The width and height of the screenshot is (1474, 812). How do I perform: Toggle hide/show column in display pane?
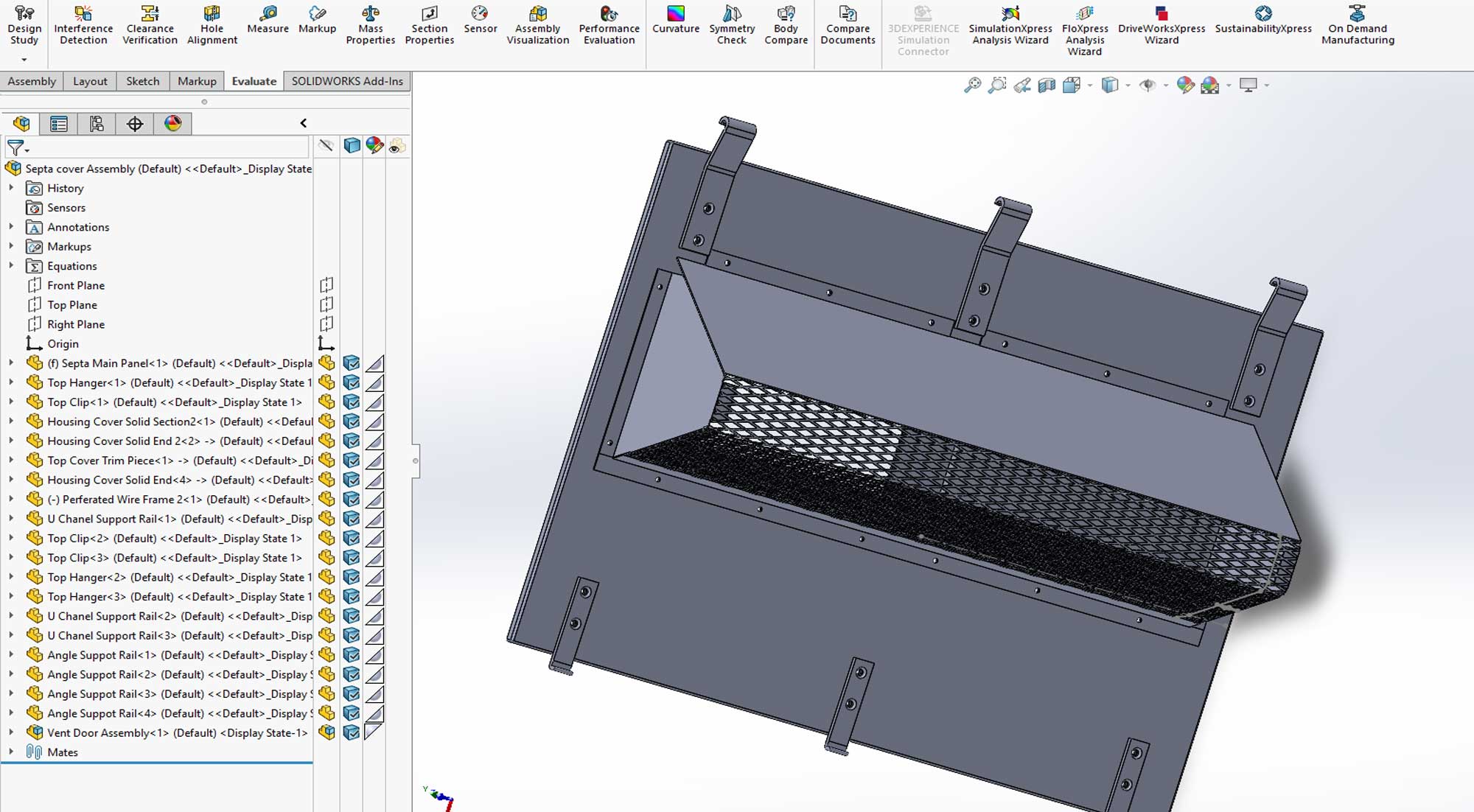point(326,146)
